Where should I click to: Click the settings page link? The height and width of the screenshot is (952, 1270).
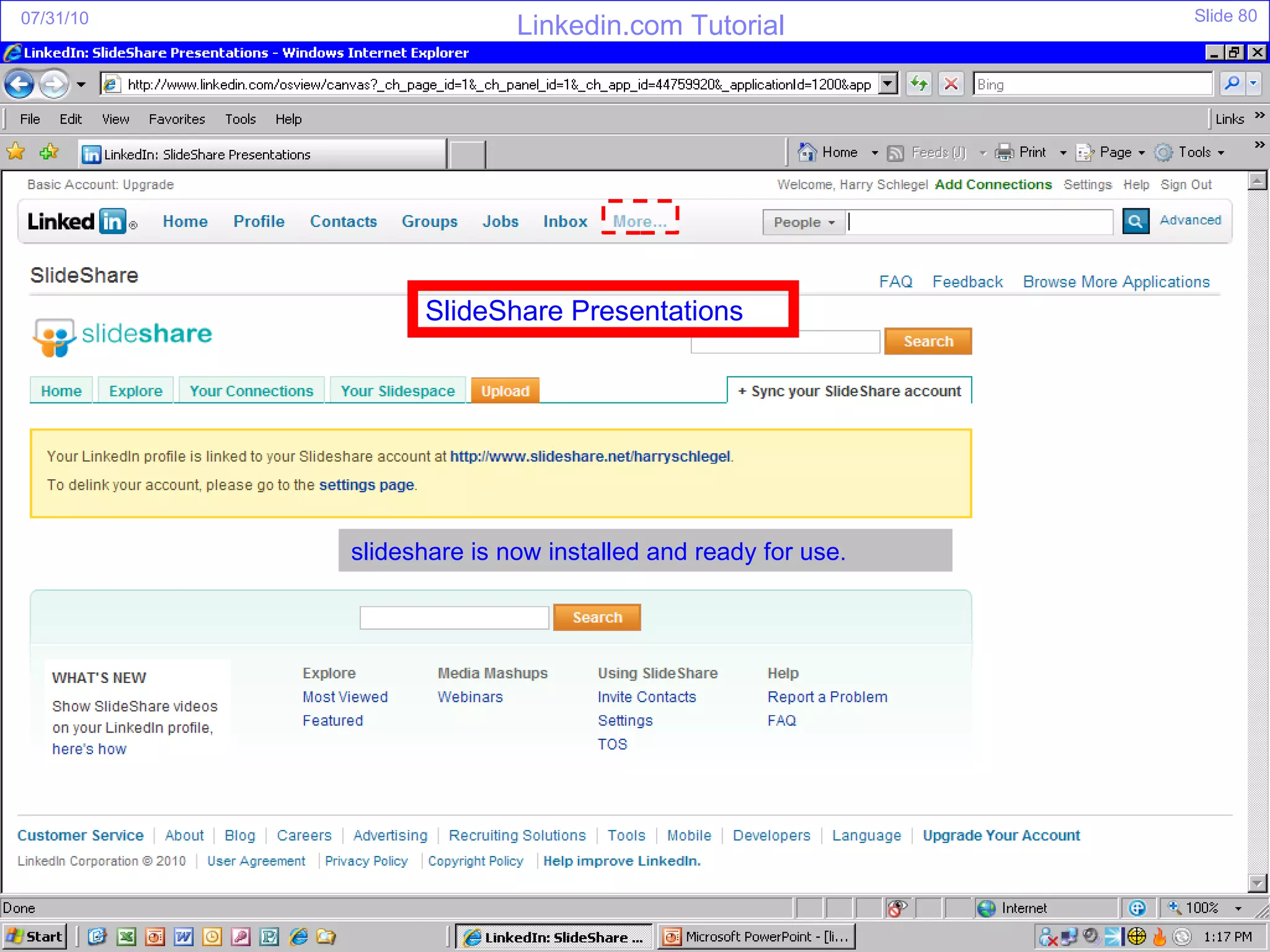366,485
